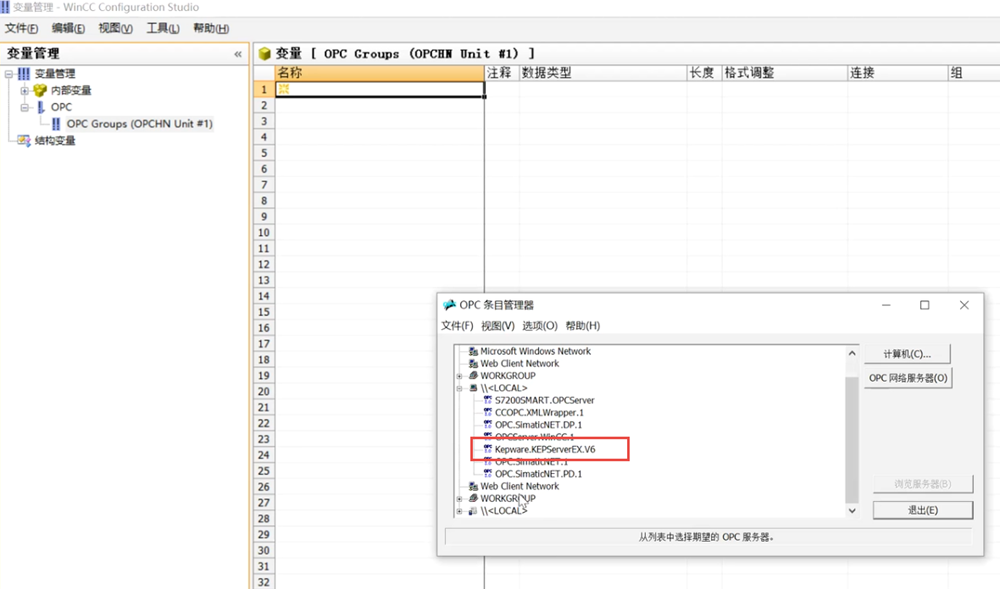The width and height of the screenshot is (1000, 589).
Task: Collapse the \\<LOCAL> server list node
Action: tap(460, 388)
